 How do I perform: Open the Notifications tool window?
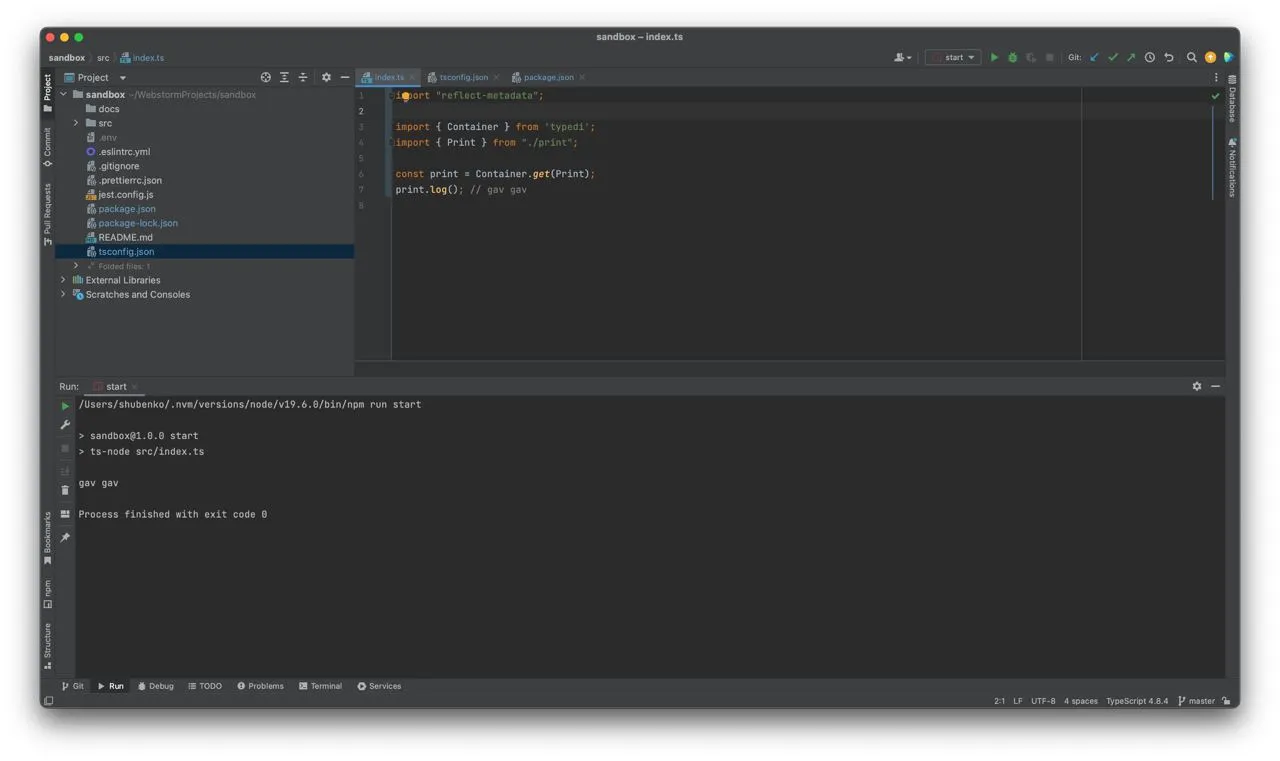[1232, 167]
